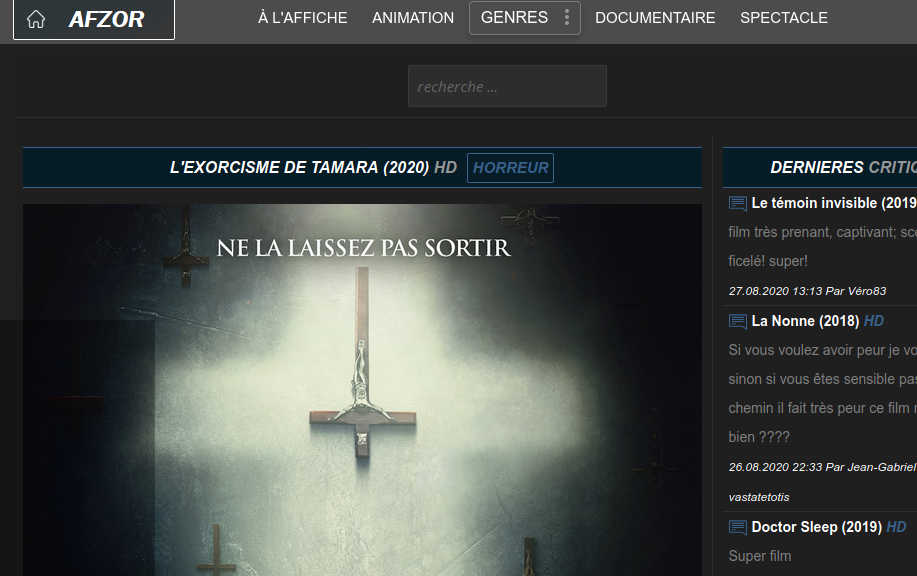Open La Nonne (2018) review link

coord(805,321)
